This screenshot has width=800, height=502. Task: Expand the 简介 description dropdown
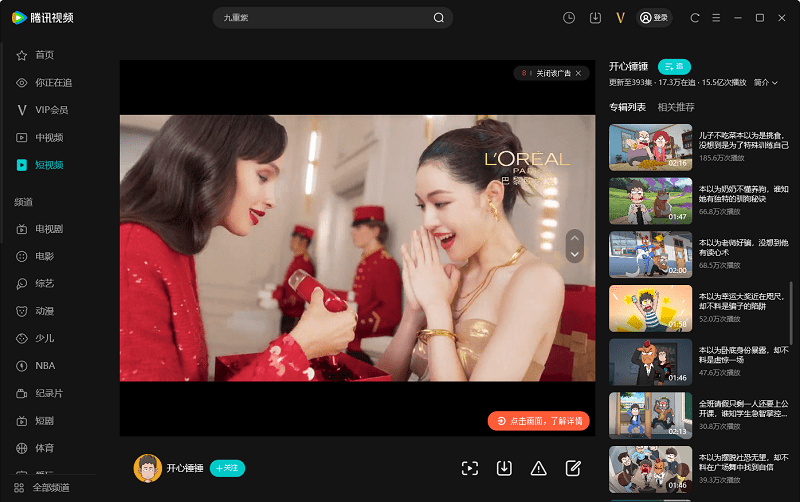[x=765, y=83]
